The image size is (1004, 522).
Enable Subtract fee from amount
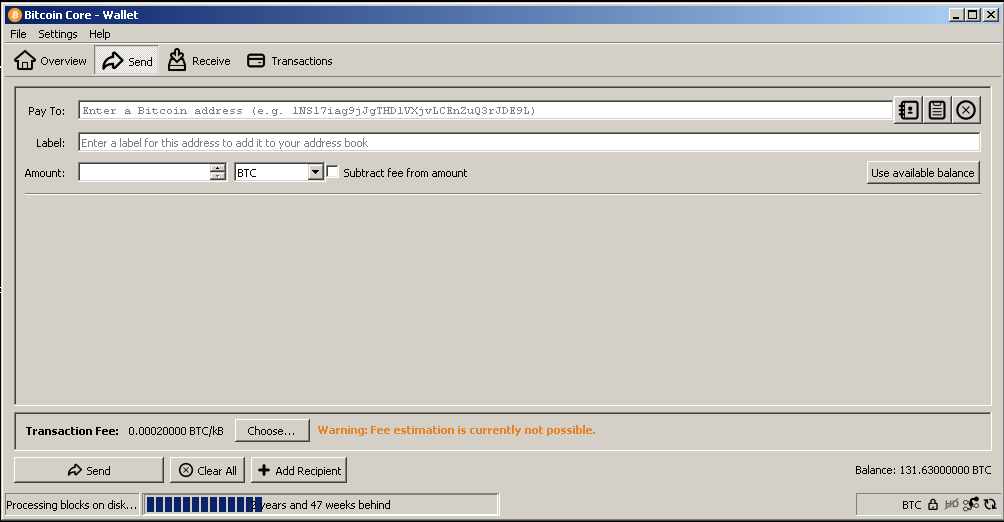pos(333,172)
